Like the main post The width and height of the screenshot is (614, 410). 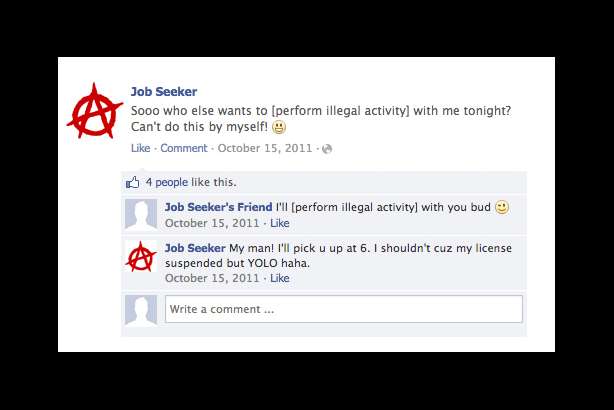coord(141,148)
